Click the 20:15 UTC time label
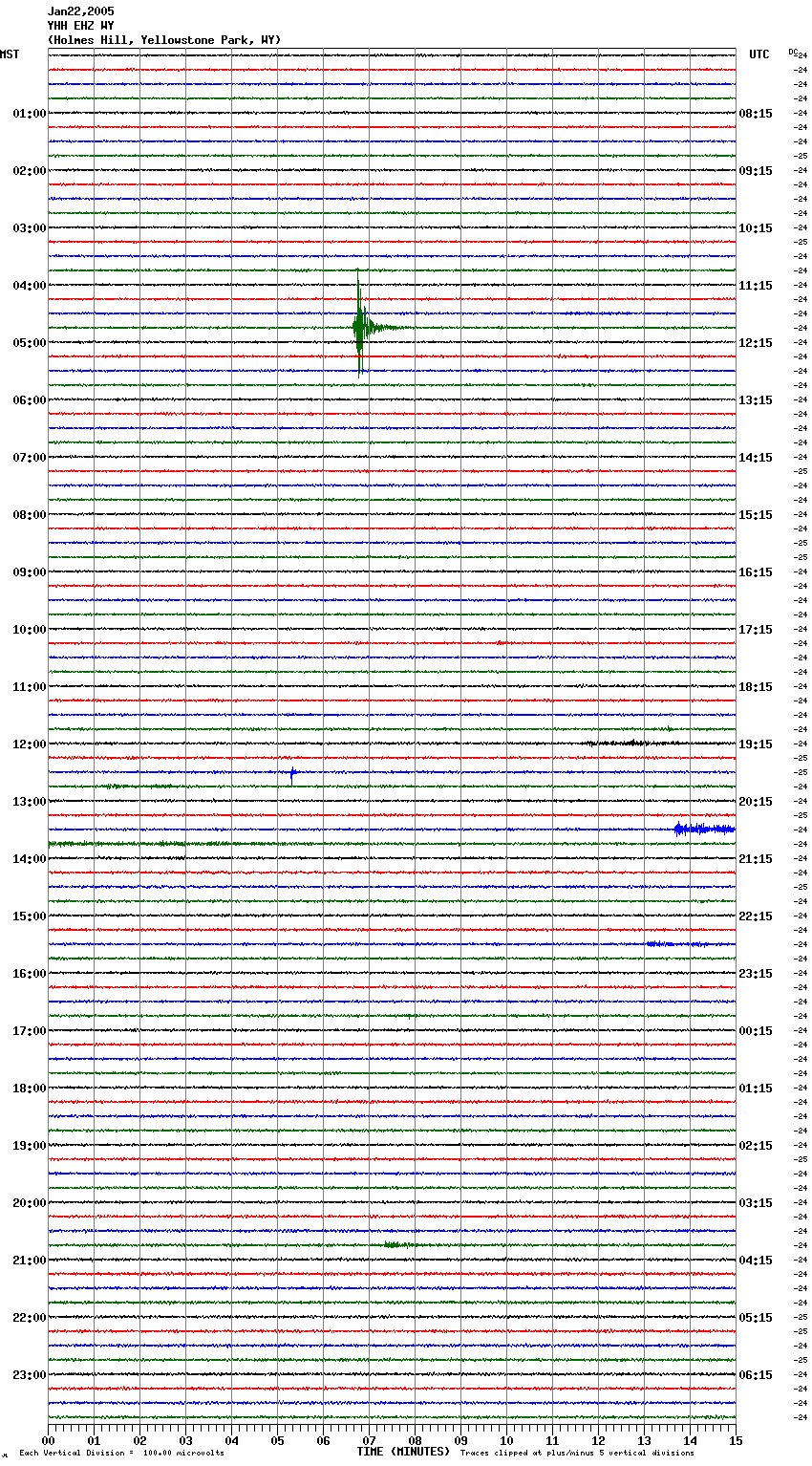812x1466 pixels. [x=756, y=802]
